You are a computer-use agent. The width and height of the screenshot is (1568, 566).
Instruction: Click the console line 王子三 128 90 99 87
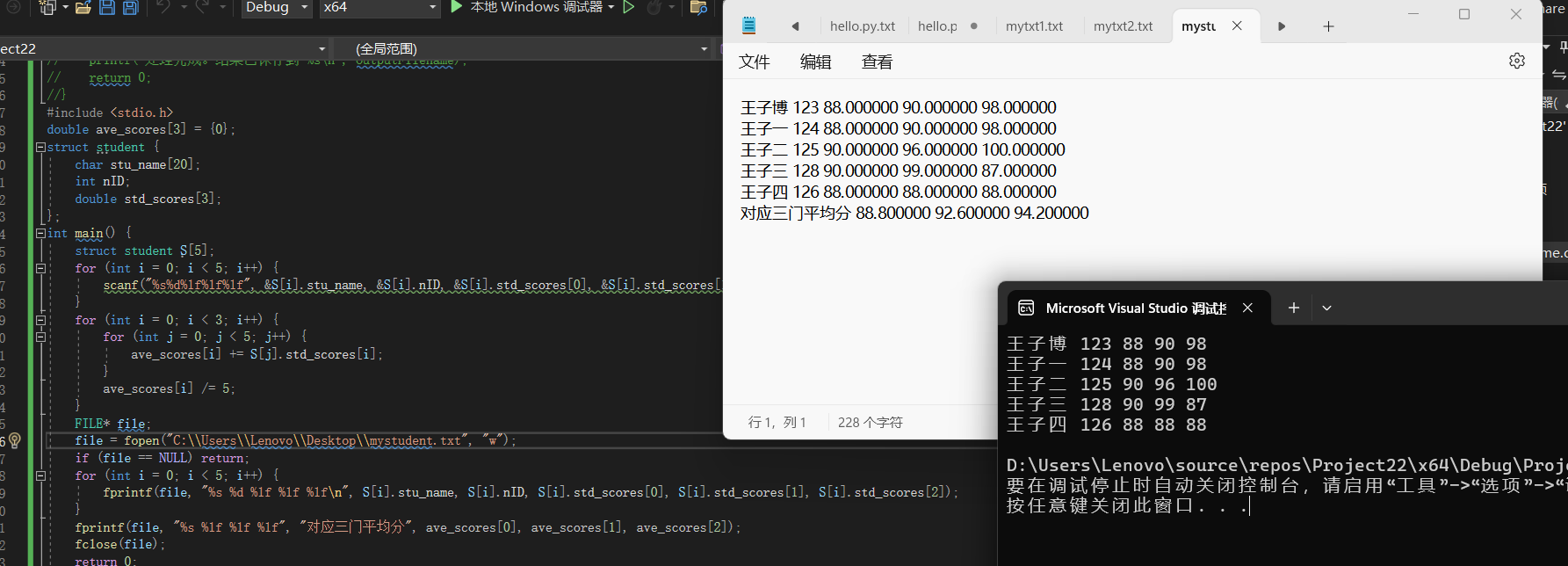point(1107,404)
